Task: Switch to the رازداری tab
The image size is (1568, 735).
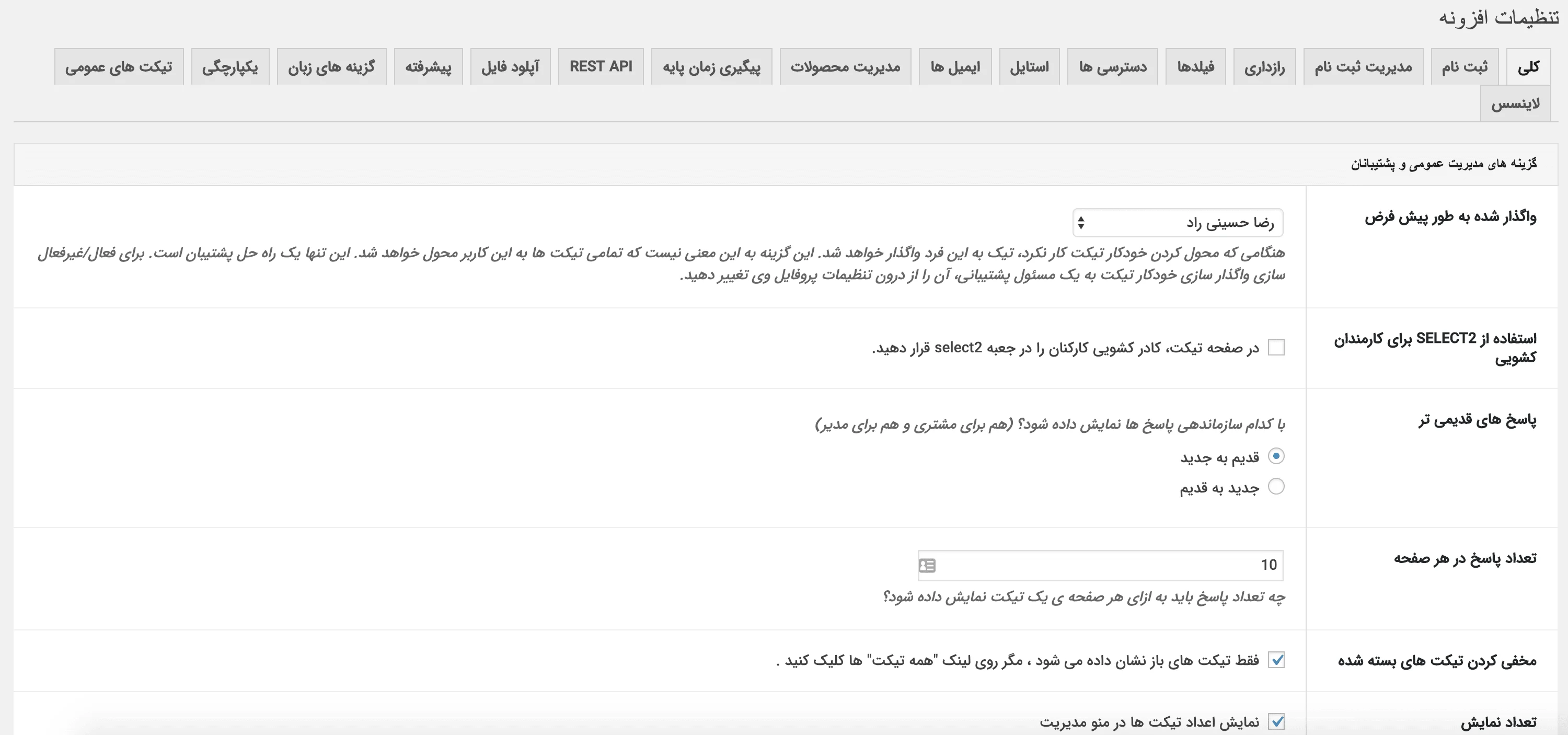Action: click(x=1264, y=66)
